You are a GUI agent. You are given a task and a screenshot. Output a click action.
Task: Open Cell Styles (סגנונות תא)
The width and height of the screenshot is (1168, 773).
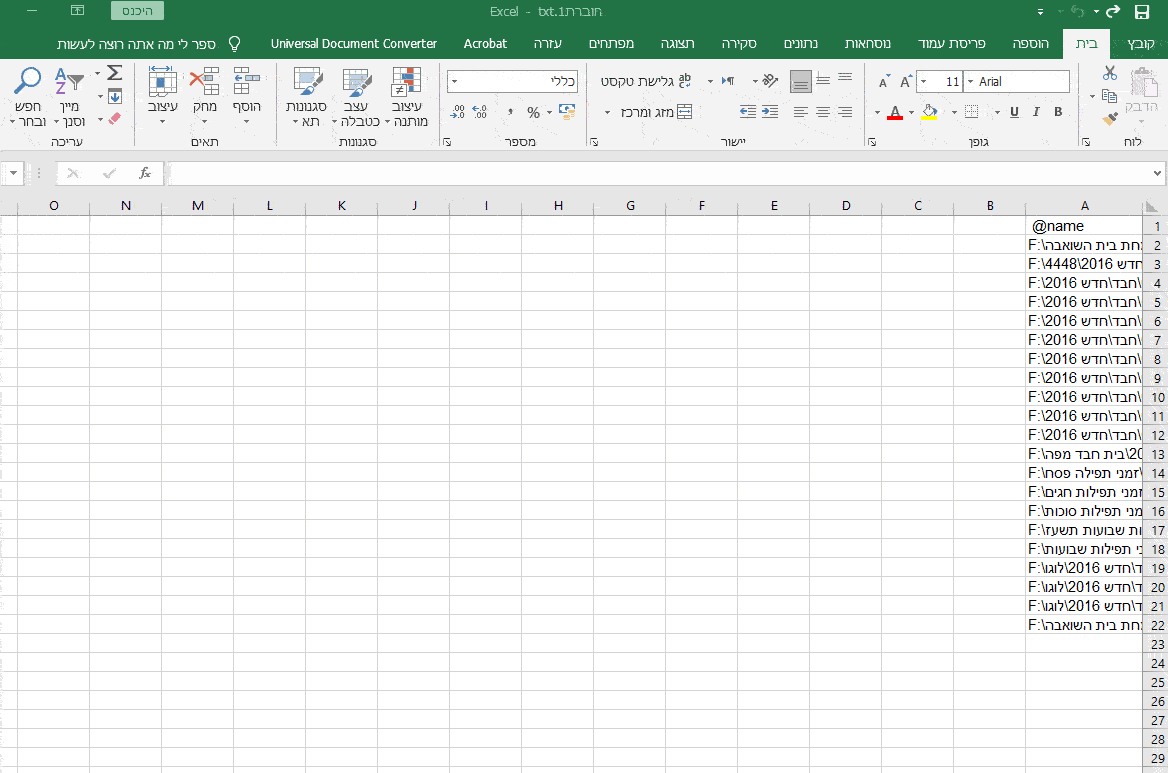(x=307, y=97)
